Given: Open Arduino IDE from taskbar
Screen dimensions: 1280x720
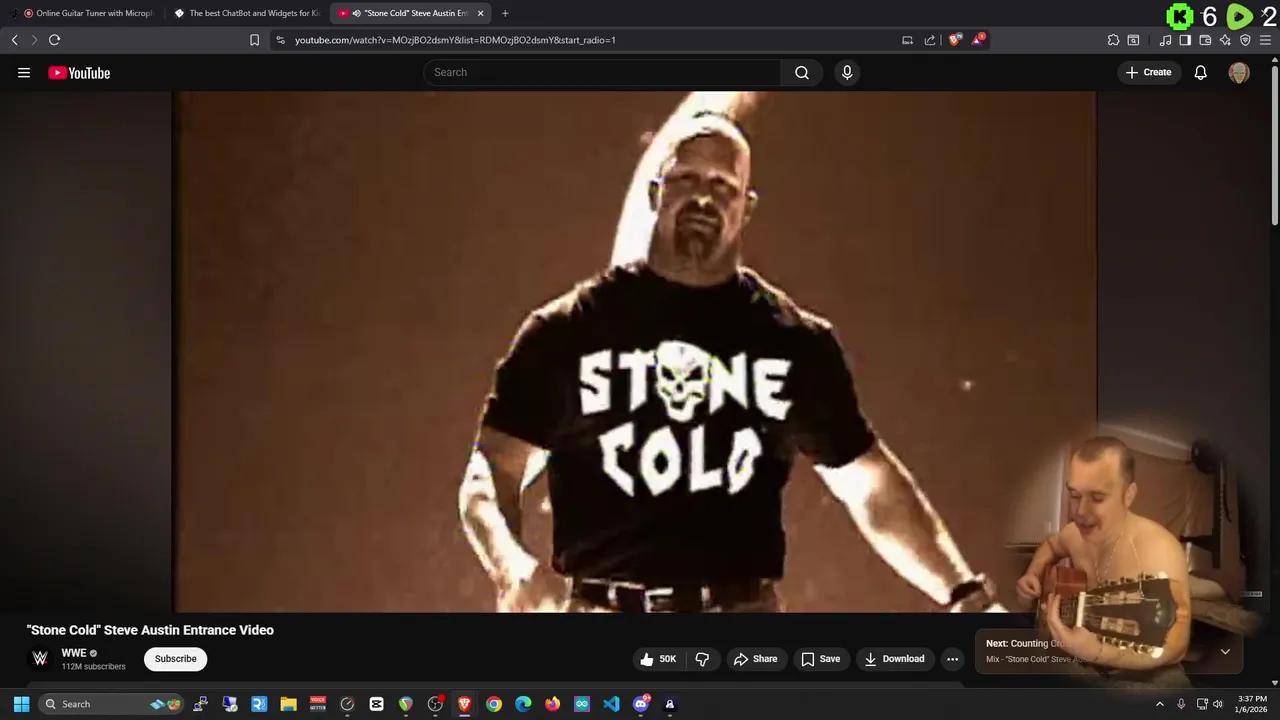Looking at the screenshot, I should (582, 704).
